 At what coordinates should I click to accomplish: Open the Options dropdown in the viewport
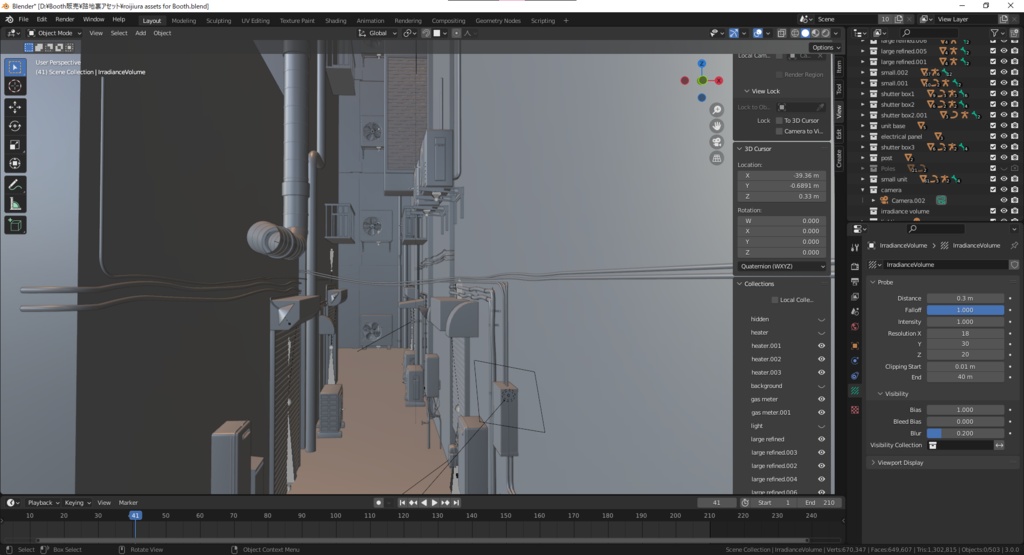[x=825, y=48]
